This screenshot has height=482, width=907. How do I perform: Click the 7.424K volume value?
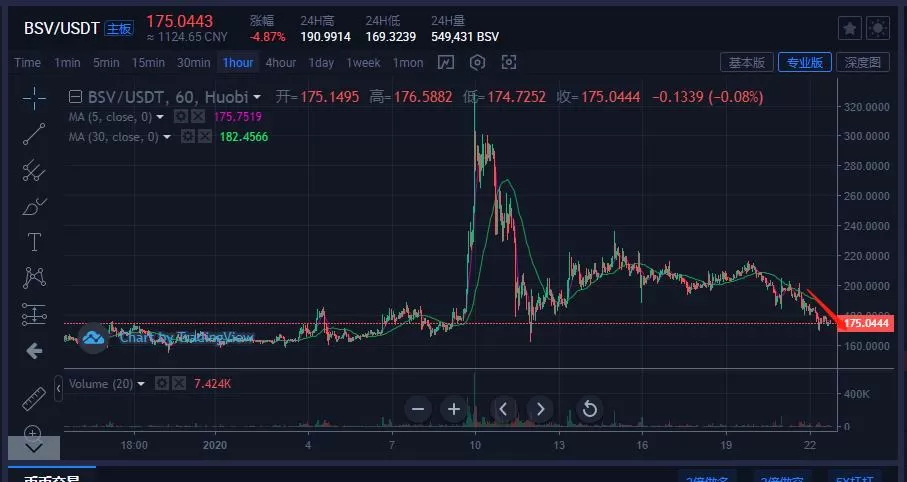[x=212, y=383]
